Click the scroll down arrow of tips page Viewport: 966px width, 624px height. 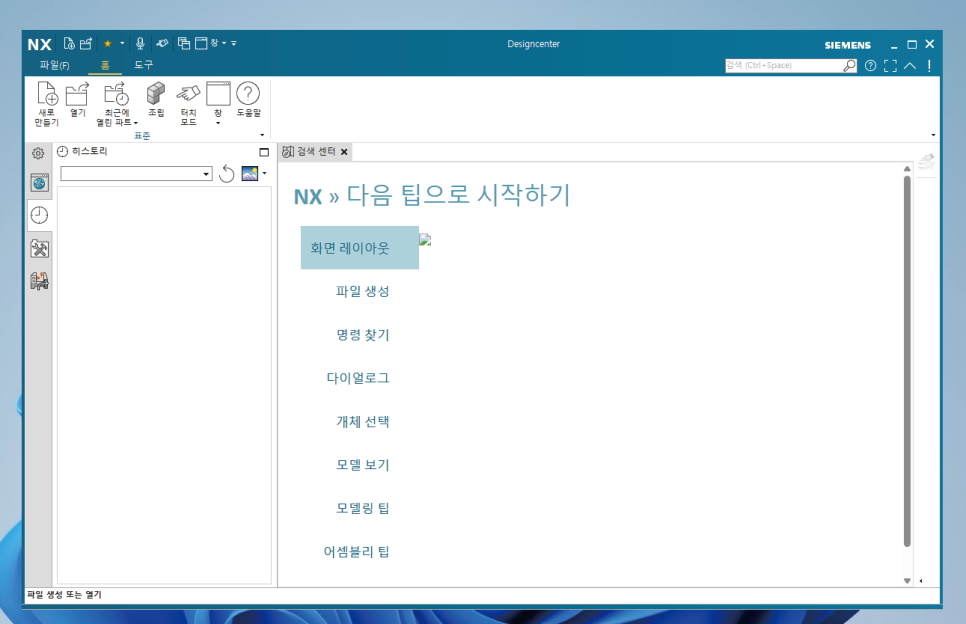click(907, 580)
